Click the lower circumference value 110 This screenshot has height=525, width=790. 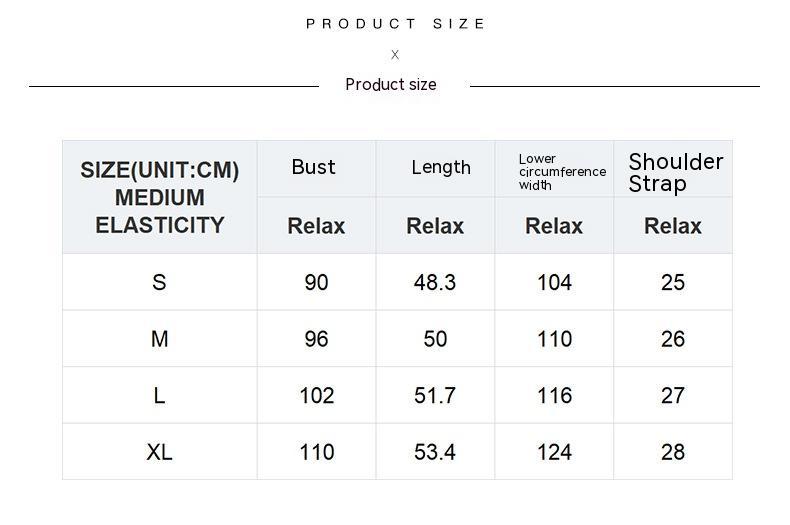[554, 339]
